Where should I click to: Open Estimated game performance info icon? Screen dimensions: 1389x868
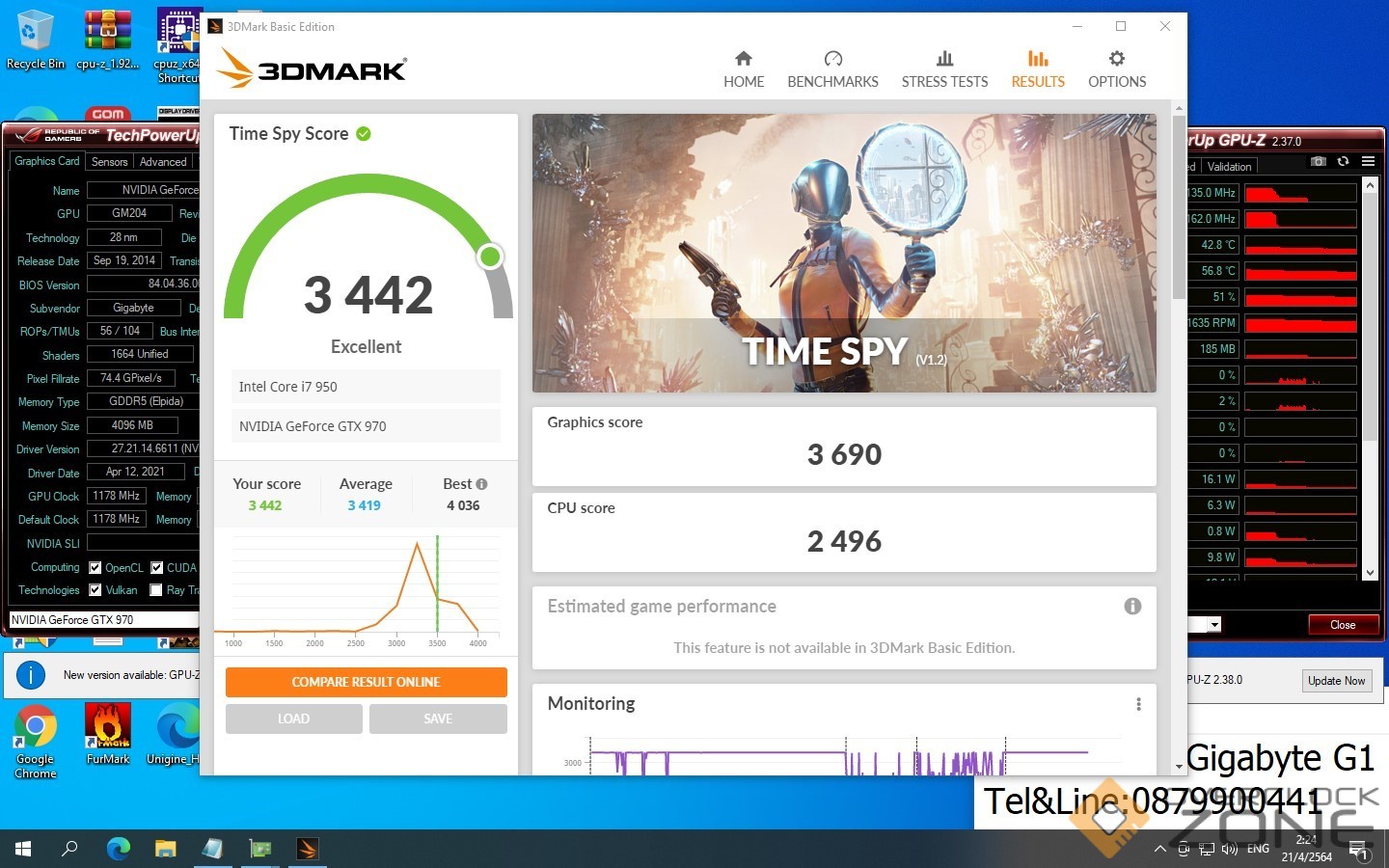coord(1132,606)
